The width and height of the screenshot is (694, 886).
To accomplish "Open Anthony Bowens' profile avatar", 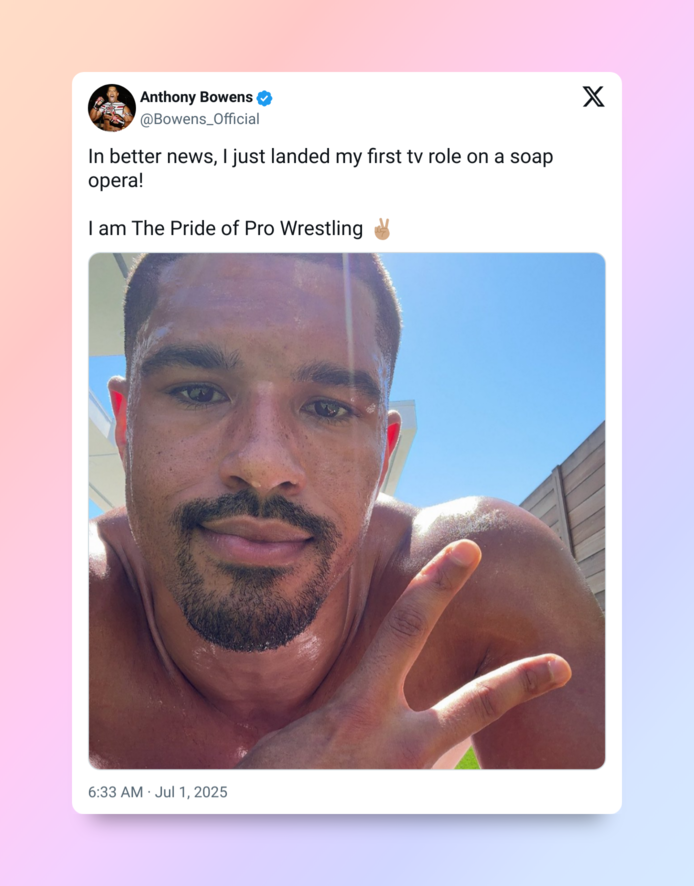I will [111, 108].
